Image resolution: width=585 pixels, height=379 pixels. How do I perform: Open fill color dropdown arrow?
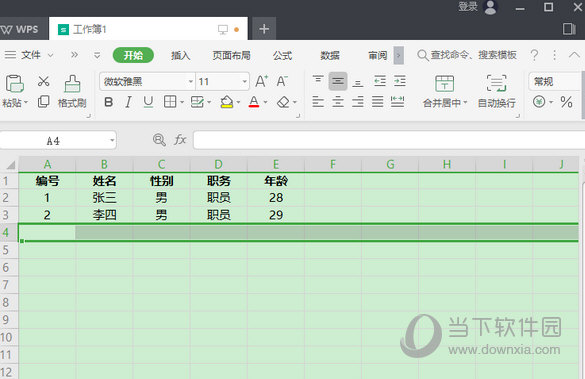coord(238,102)
